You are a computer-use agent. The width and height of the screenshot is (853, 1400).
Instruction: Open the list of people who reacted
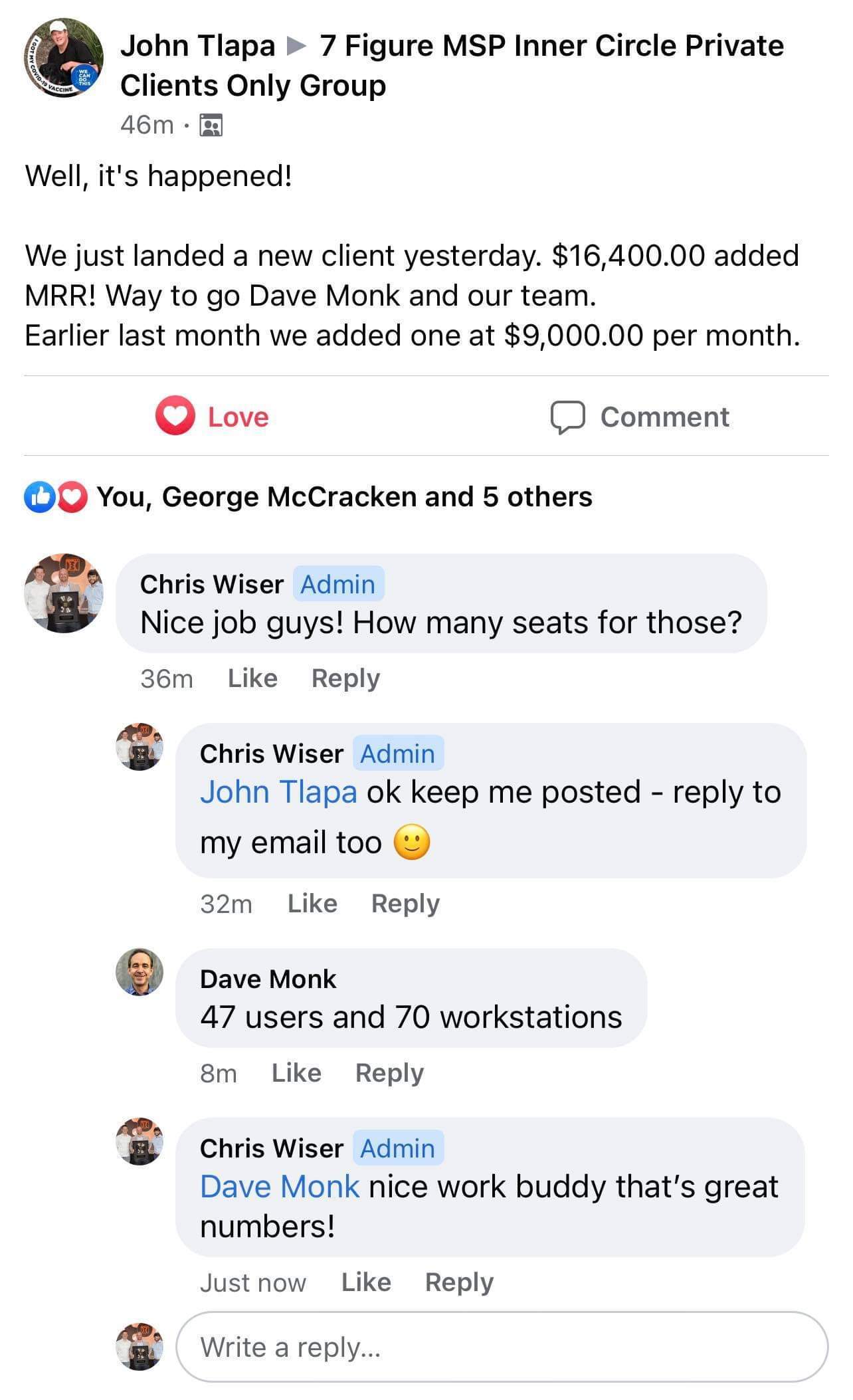[x=344, y=497]
